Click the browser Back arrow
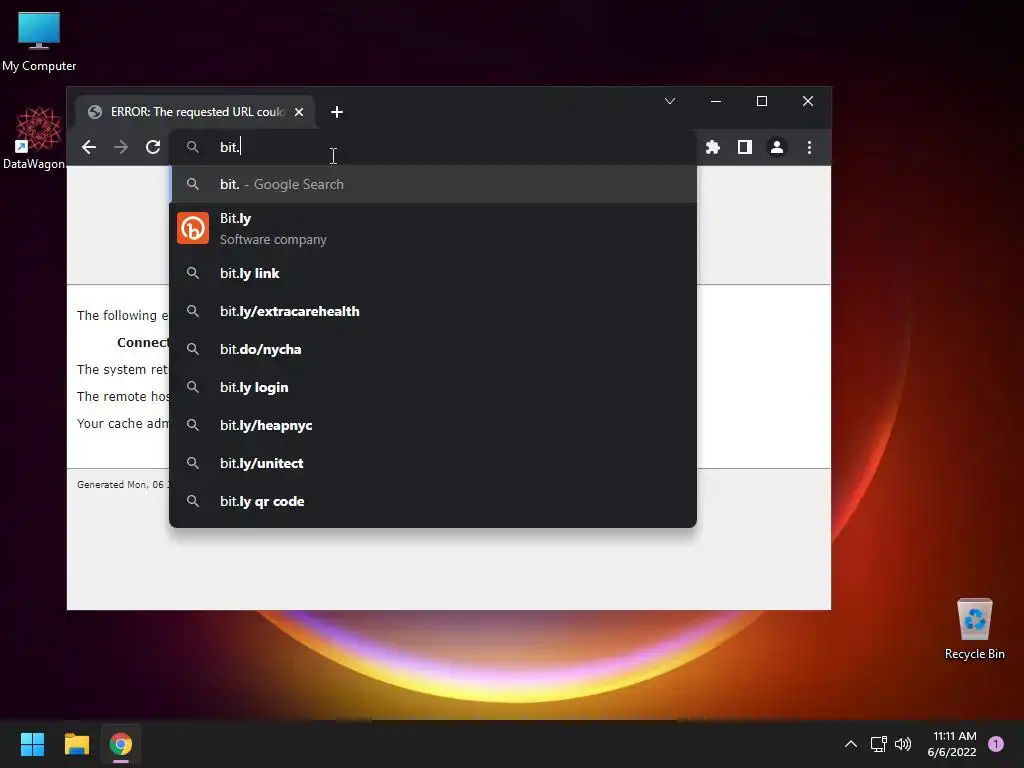 (89, 147)
